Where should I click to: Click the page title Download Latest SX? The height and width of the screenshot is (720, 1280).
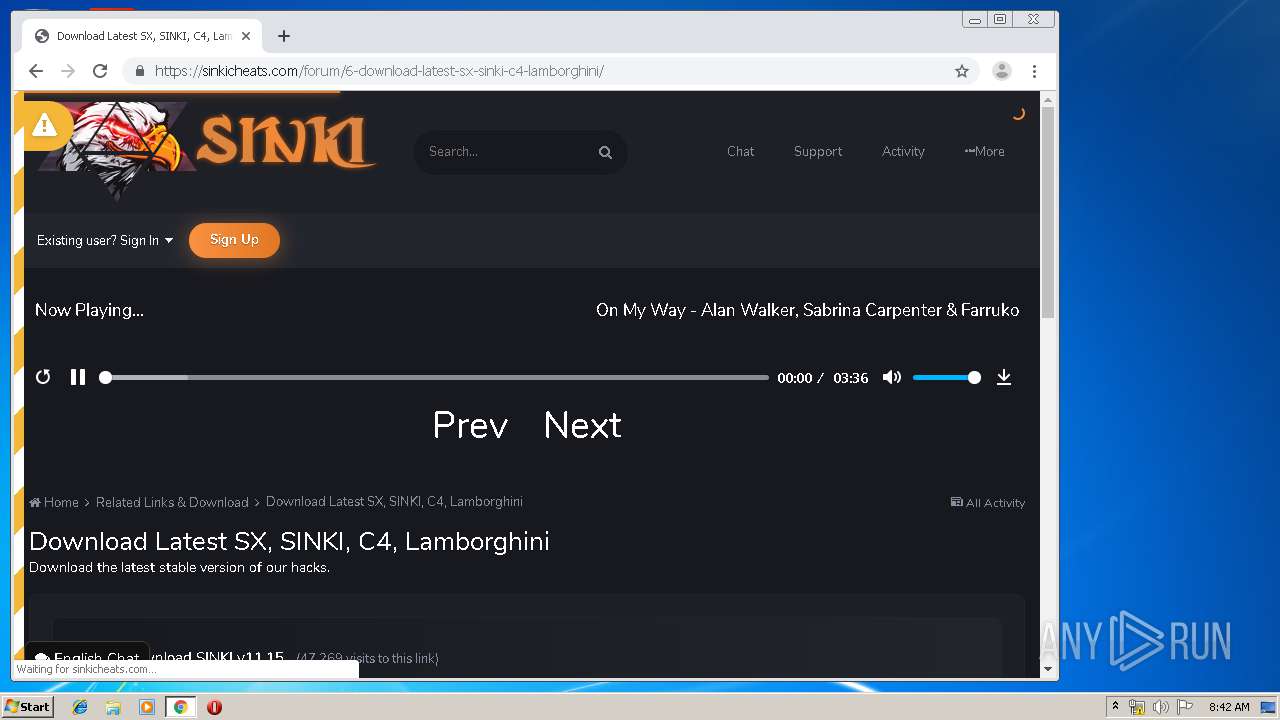tap(289, 541)
